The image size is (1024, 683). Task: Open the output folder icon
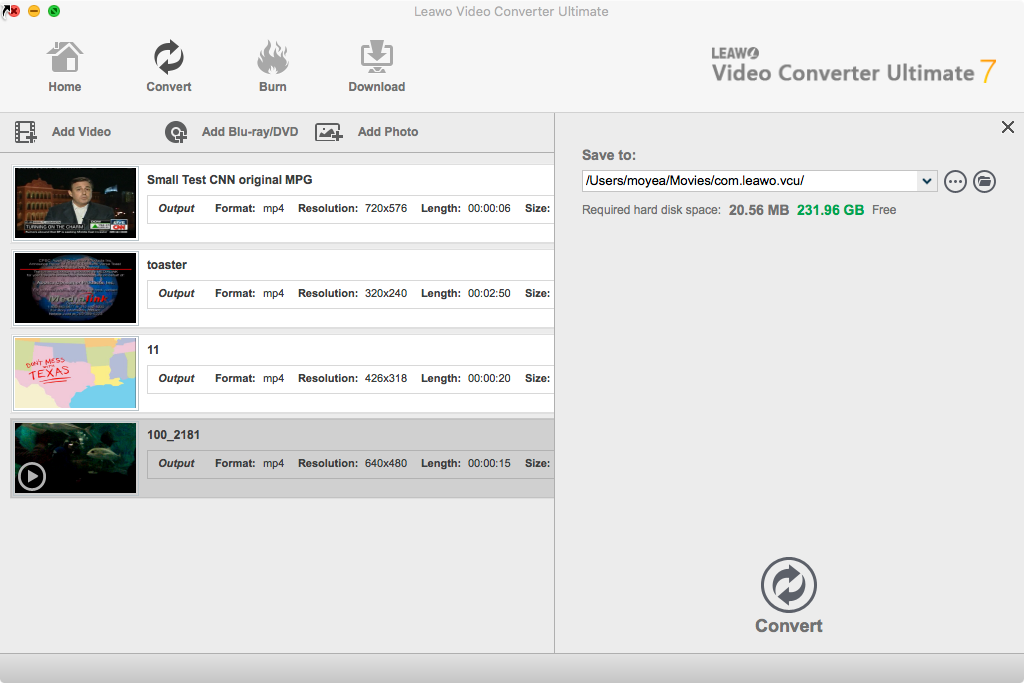point(985,181)
